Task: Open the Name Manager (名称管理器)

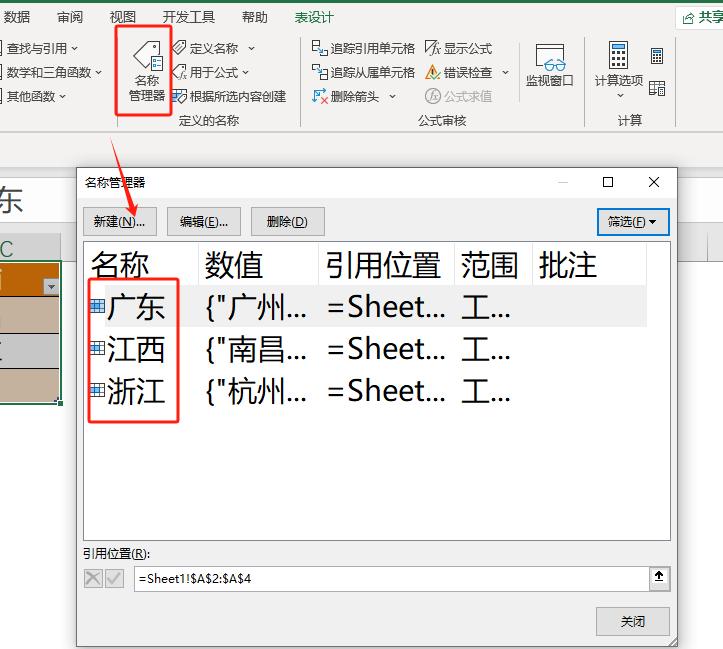Action: click(147, 70)
